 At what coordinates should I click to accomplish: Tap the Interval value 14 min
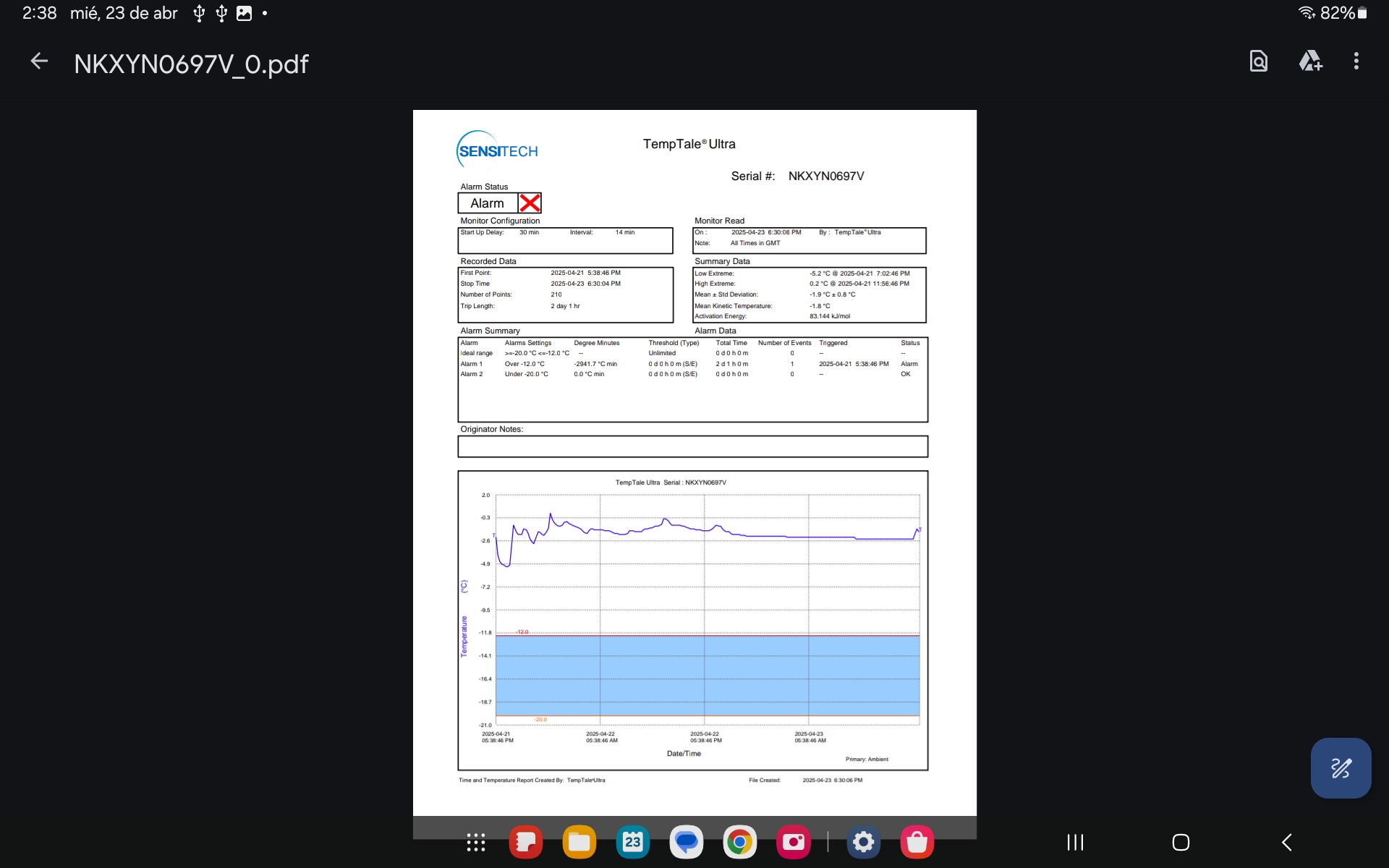pyautogui.click(x=625, y=232)
